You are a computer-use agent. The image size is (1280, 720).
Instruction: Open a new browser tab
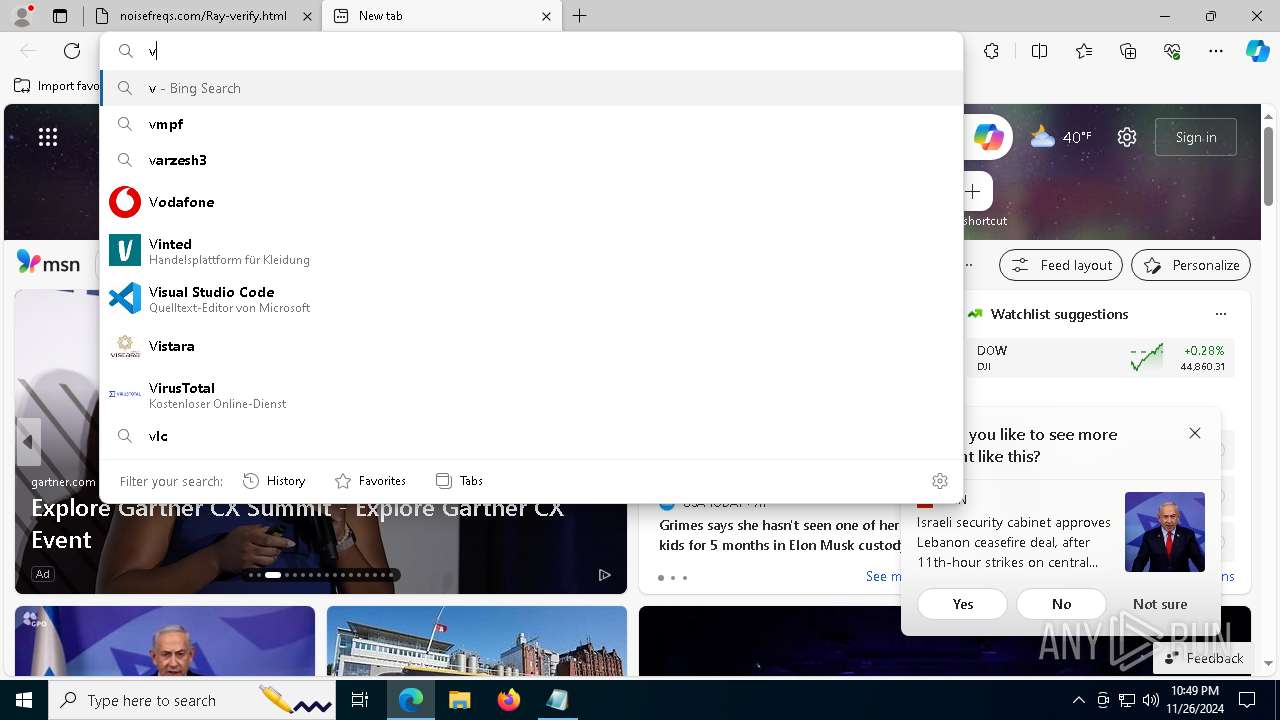[580, 16]
